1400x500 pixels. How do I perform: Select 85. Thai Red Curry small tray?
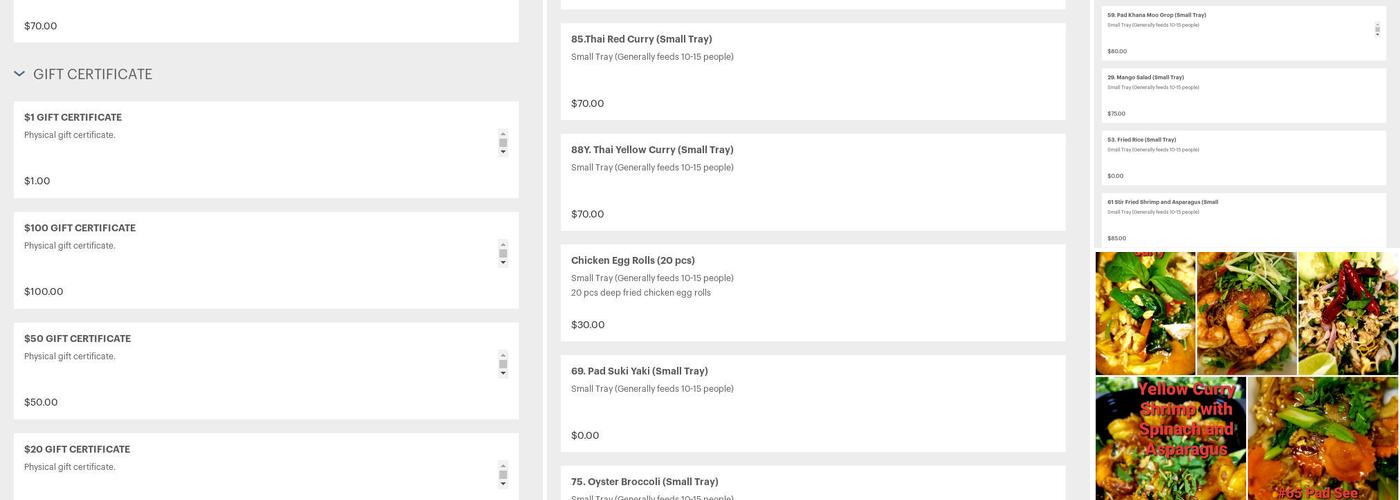pos(812,71)
